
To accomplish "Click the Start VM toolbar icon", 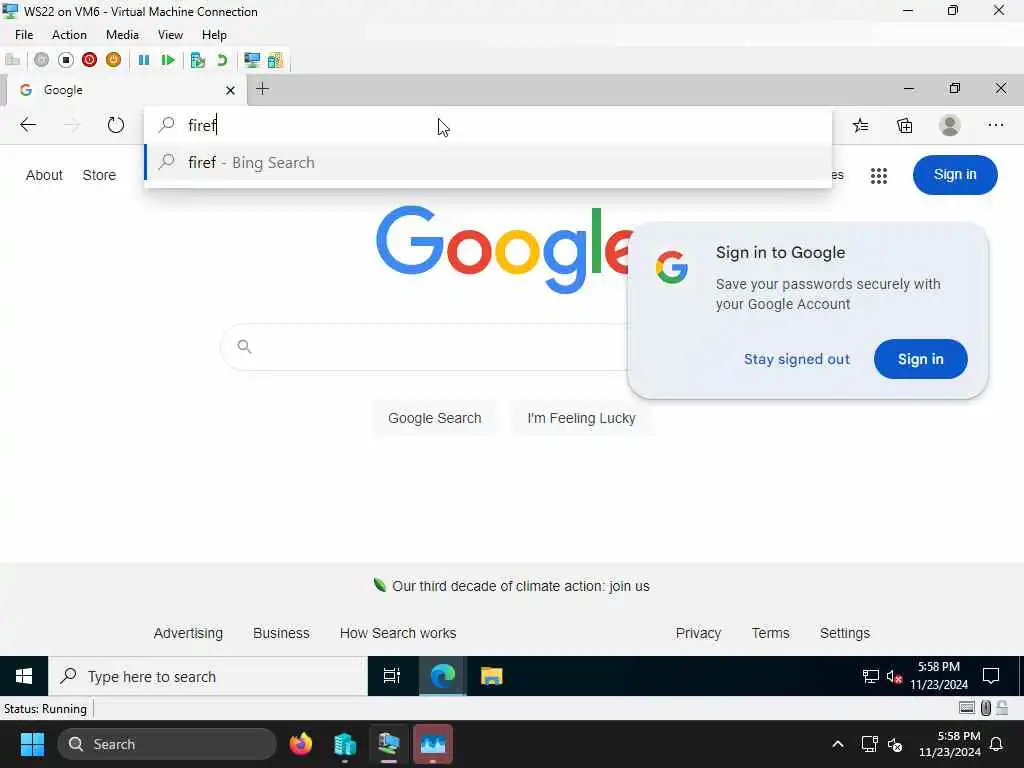I will pos(41,60).
